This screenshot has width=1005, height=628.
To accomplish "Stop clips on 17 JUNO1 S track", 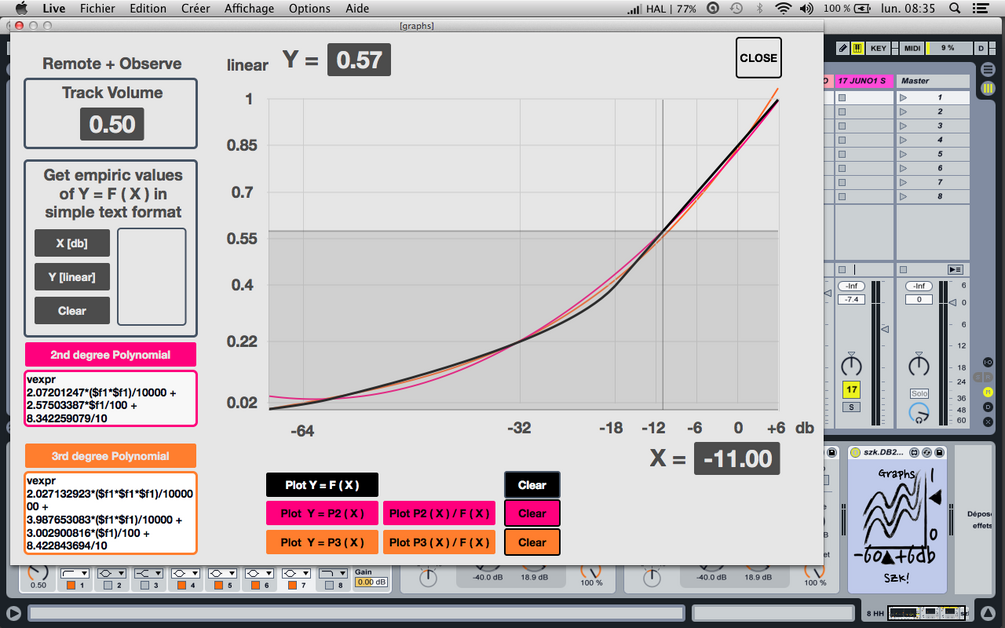I will pyautogui.click(x=842, y=270).
